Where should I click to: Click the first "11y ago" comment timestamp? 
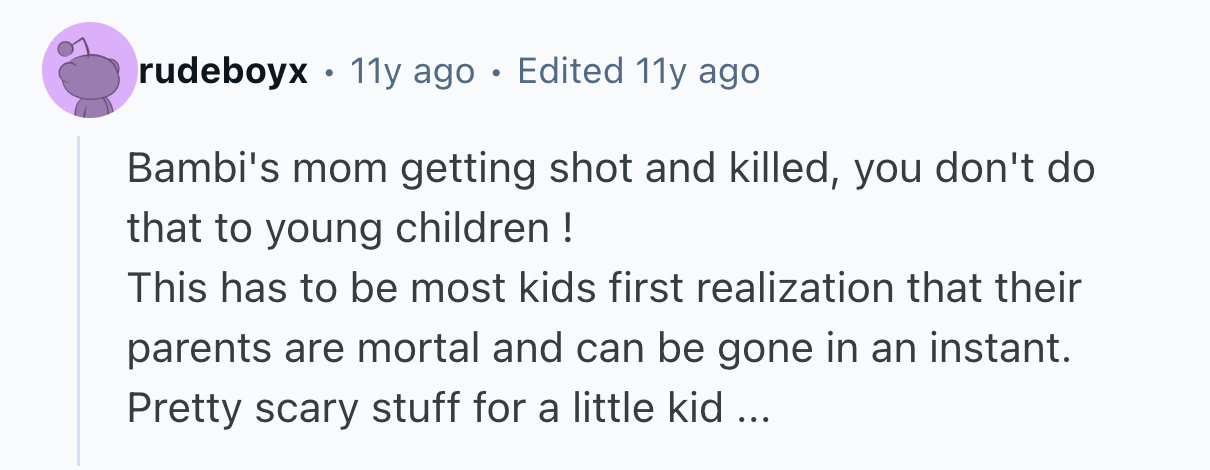point(413,72)
